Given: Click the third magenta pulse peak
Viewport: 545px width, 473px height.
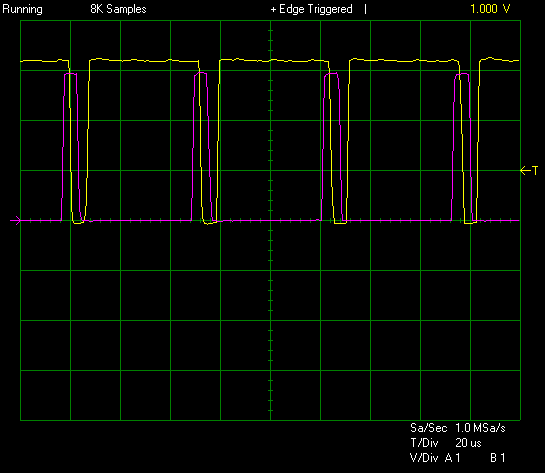Looking at the screenshot, I should coord(331,74).
